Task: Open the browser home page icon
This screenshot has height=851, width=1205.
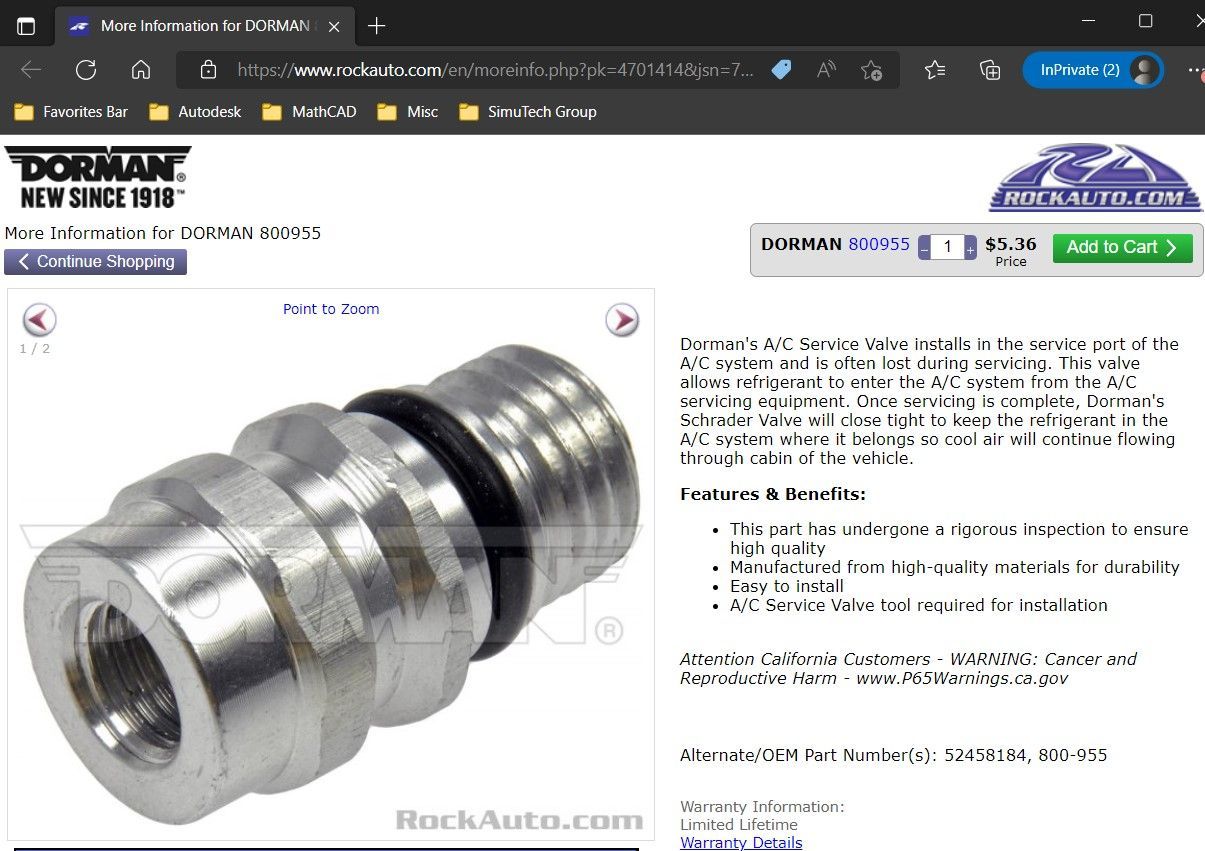Action: [141, 70]
